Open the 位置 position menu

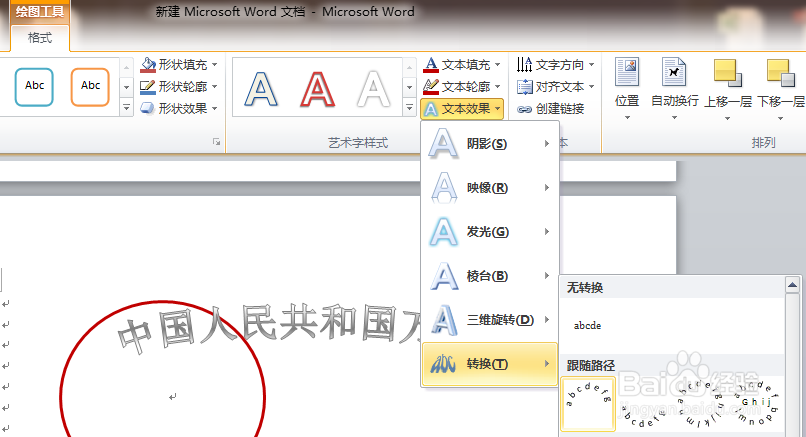pyautogui.click(x=627, y=89)
